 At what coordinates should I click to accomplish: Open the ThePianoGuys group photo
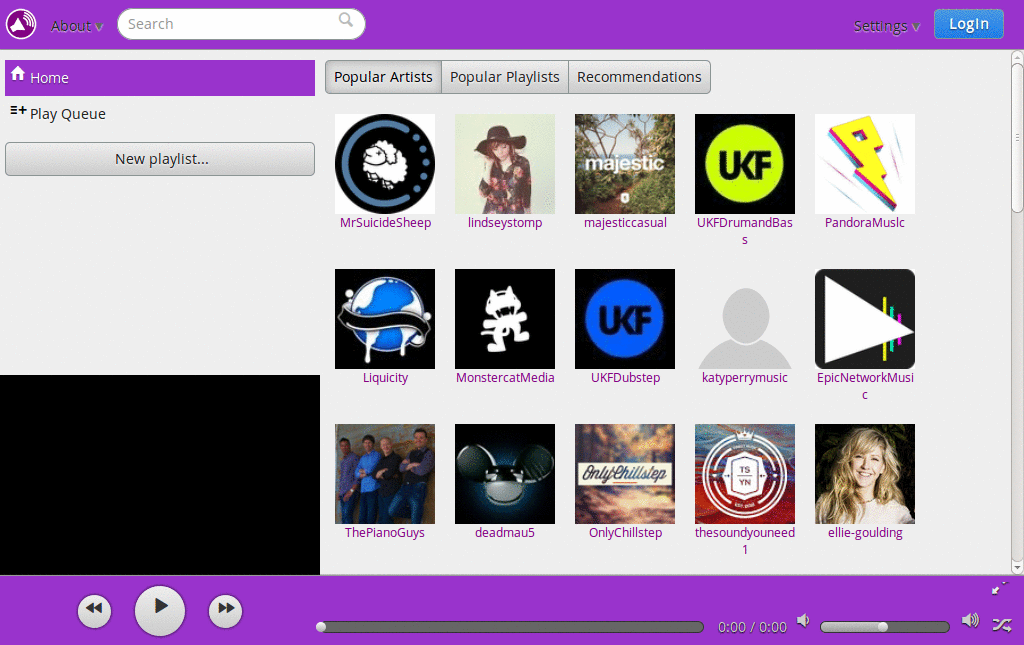tap(385, 474)
